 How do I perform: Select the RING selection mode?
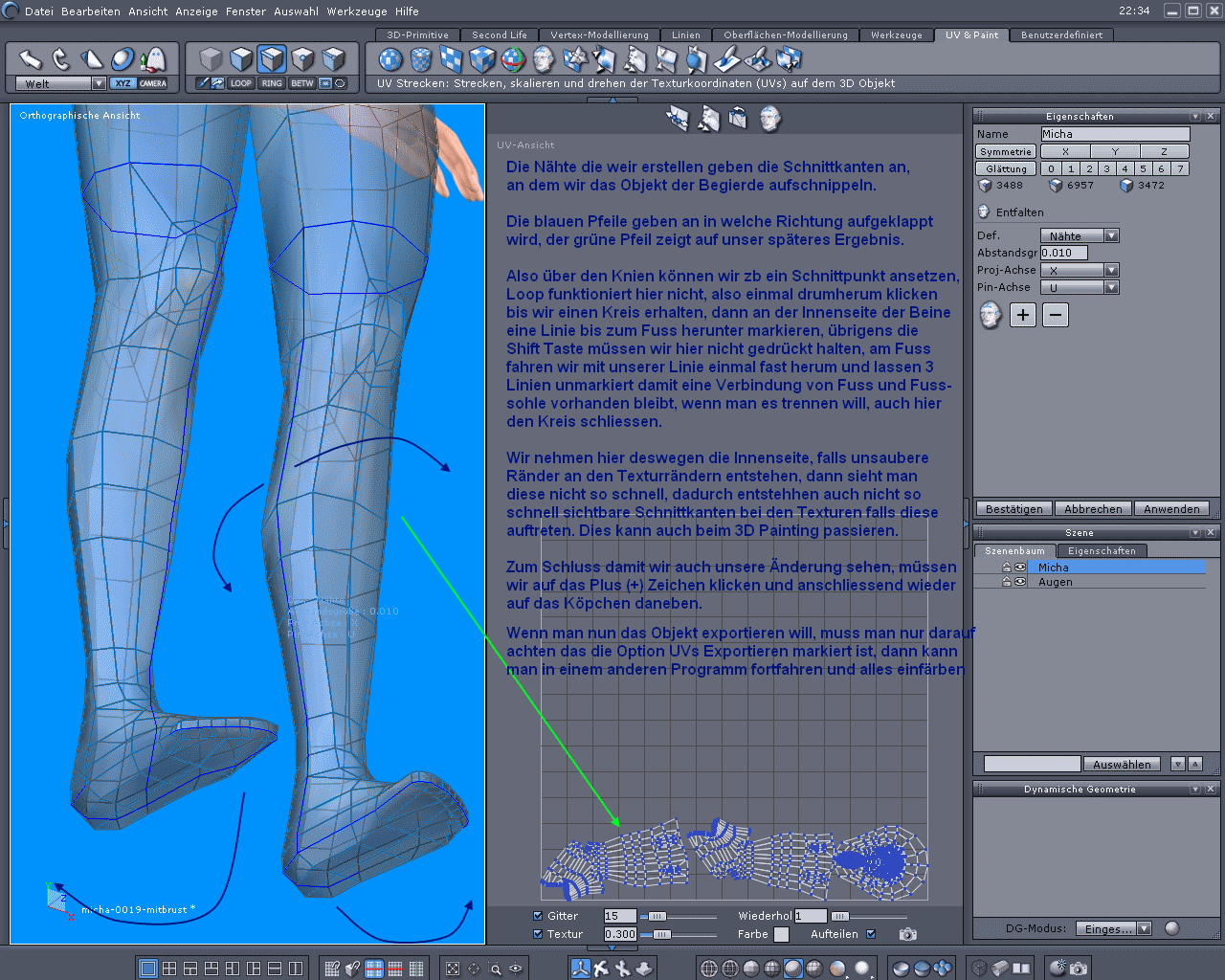click(x=272, y=83)
